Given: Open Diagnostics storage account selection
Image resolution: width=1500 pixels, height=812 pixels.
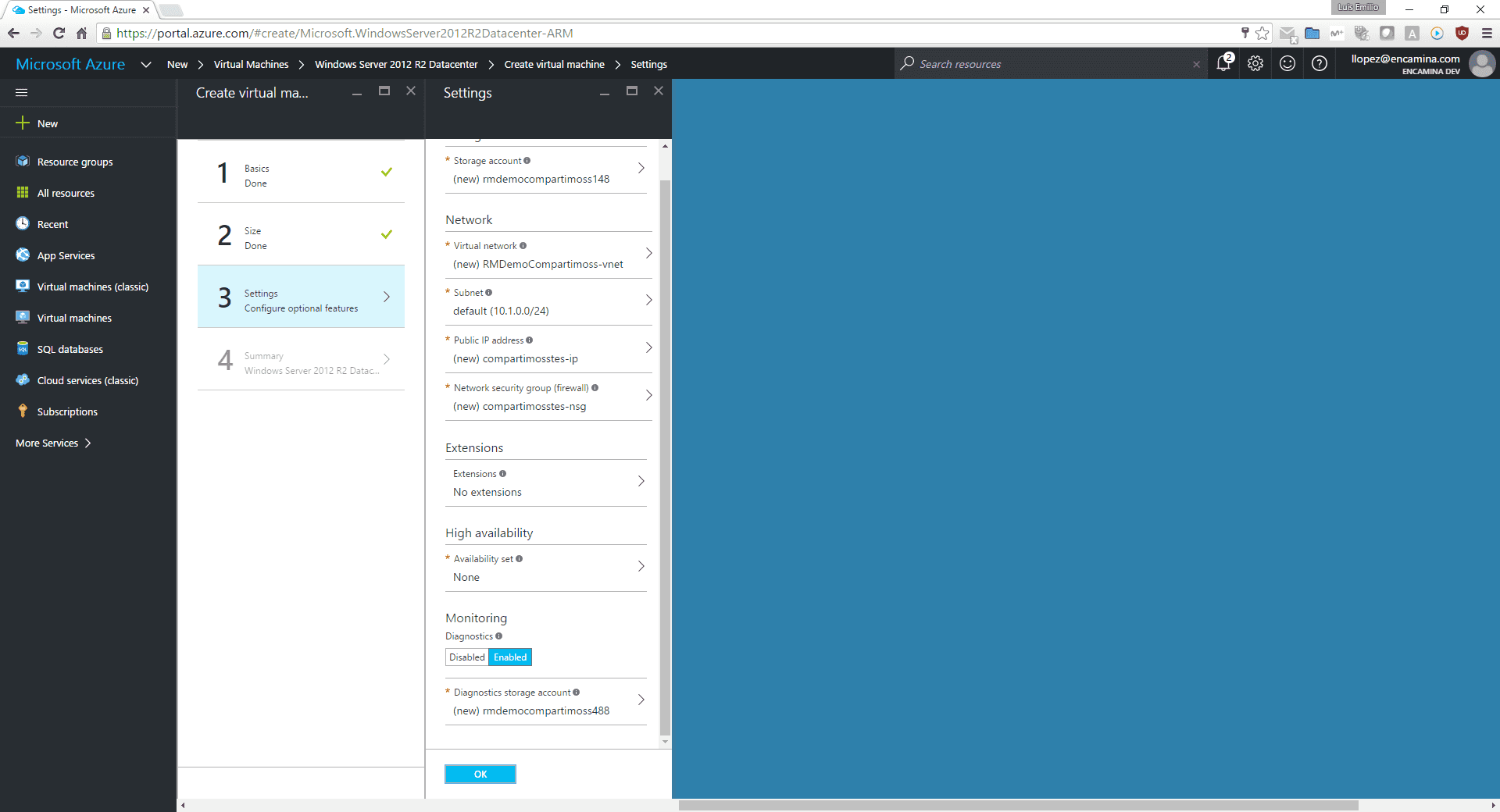Looking at the screenshot, I should (546, 701).
